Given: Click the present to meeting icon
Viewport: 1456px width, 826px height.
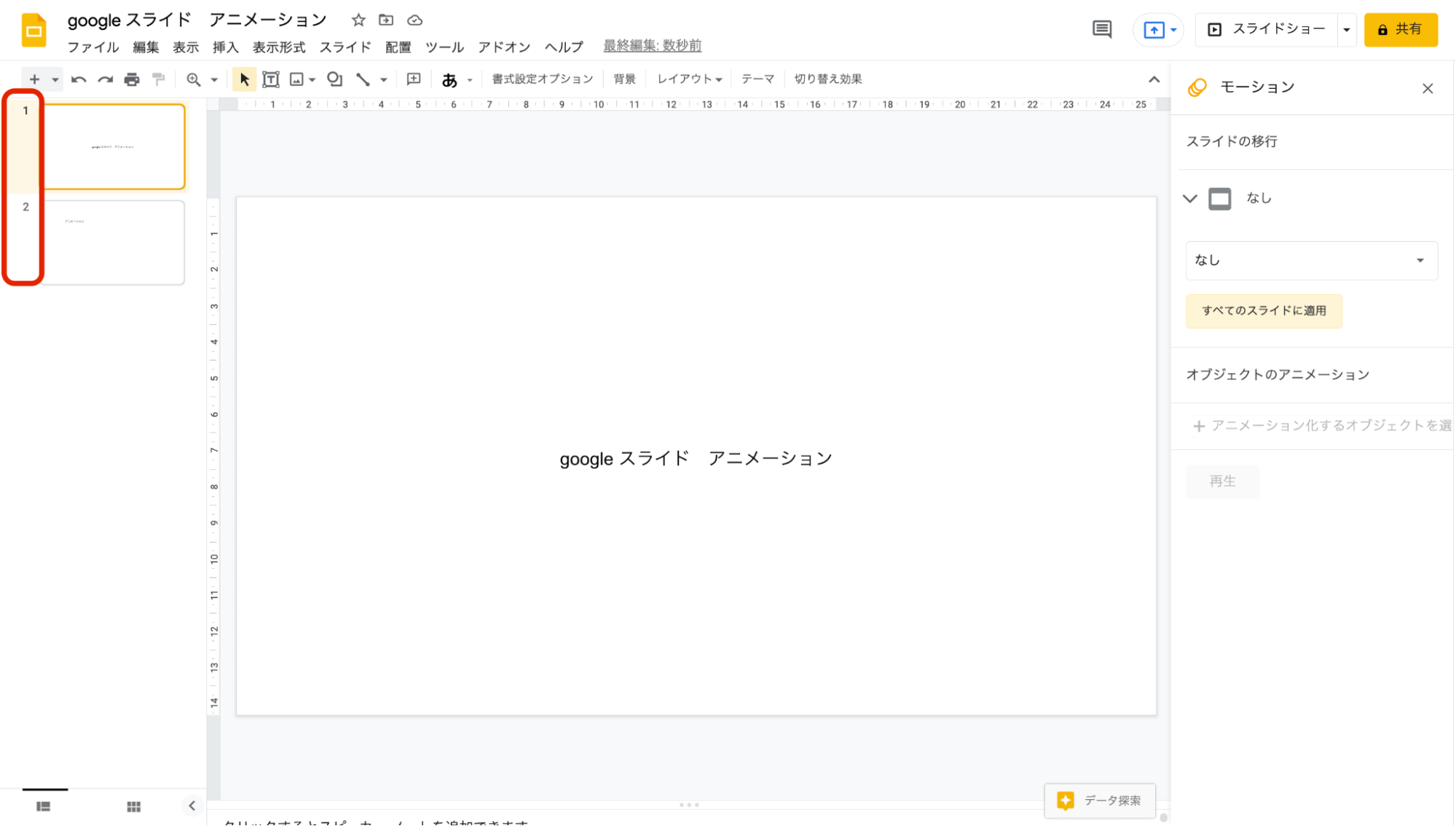Looking at the screenshot, I should [1154, 30].
